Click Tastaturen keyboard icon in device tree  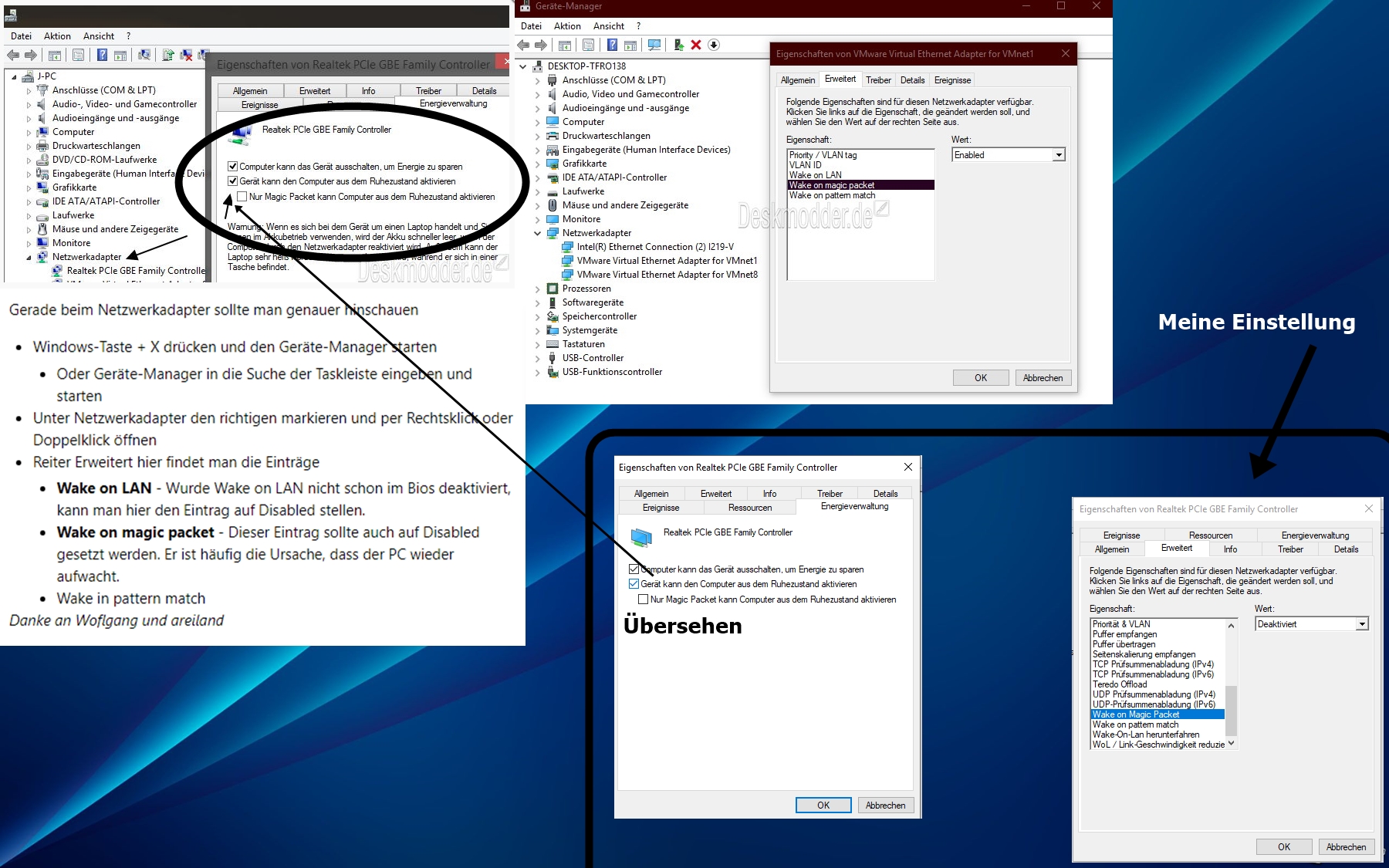click(x=553, y=344)
